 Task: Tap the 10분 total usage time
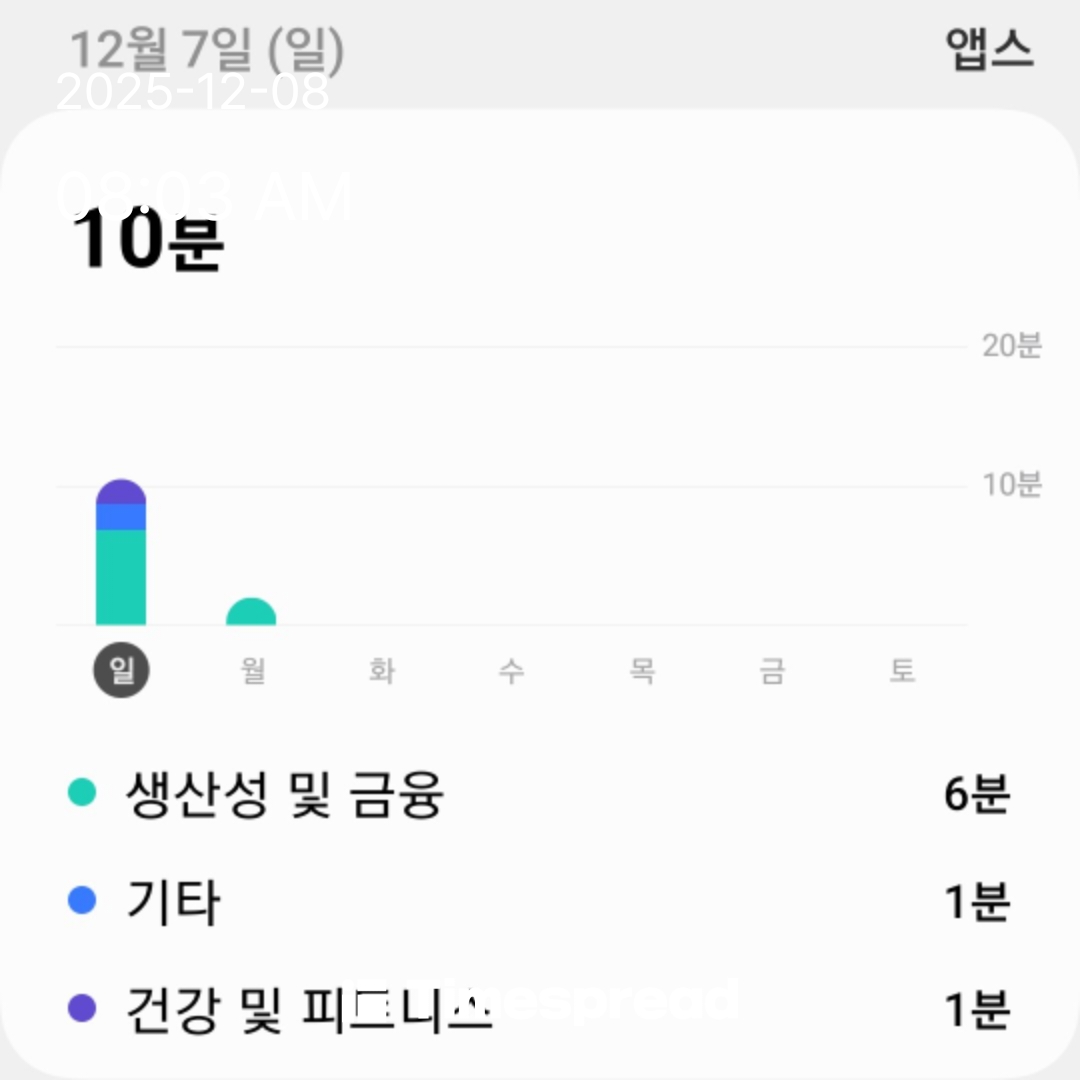[x=147, y=240]
